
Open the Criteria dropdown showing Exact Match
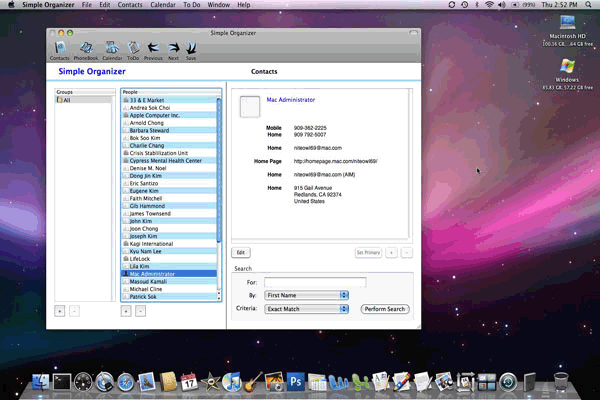pos(307,309)
